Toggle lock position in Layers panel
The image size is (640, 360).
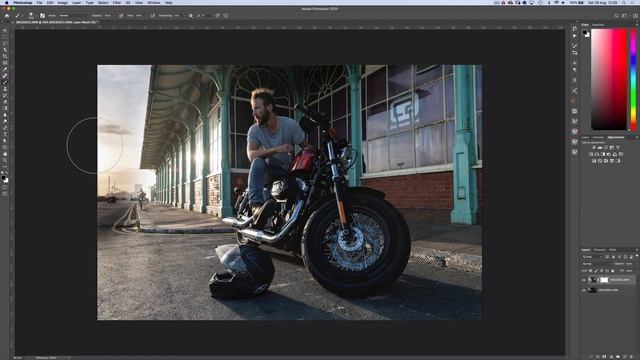[x=601, y=271]
